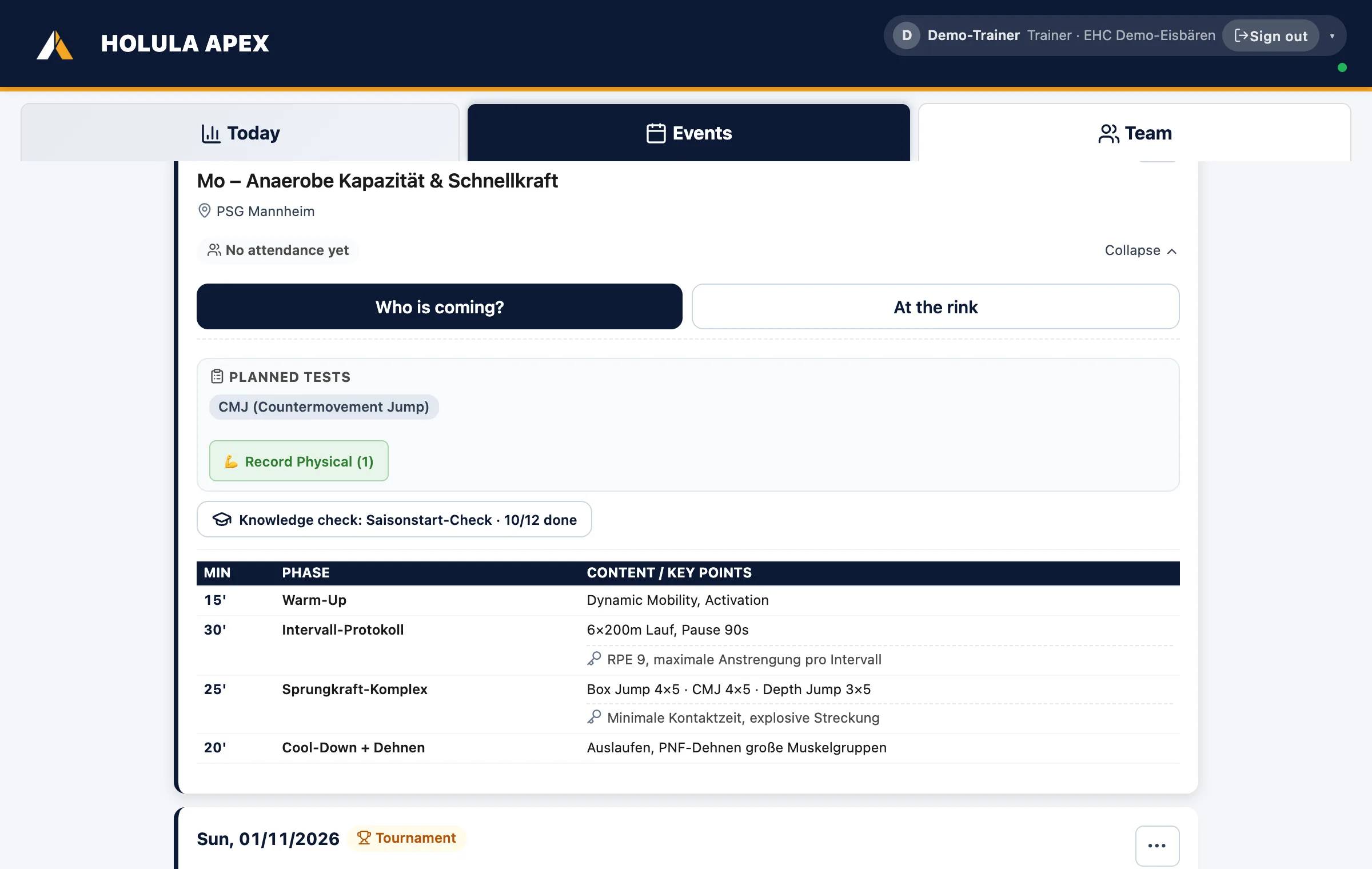Click the Today tab bar chart icon
The image size is (1372, 869).
click(210, 133)
